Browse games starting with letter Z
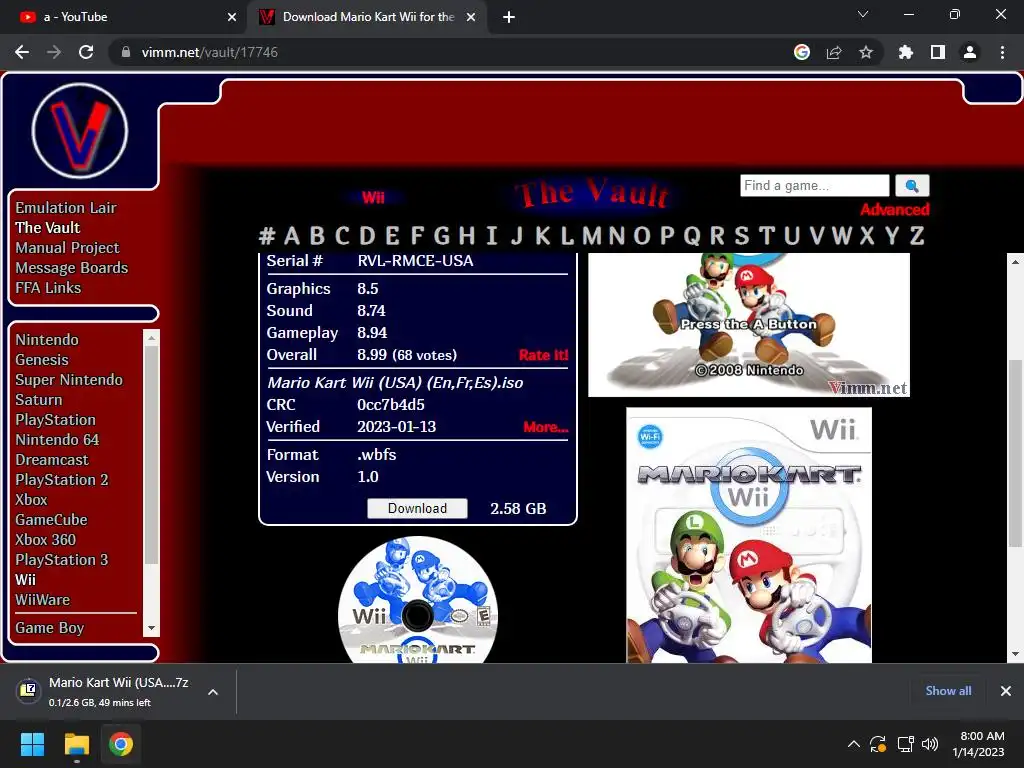 917,236
